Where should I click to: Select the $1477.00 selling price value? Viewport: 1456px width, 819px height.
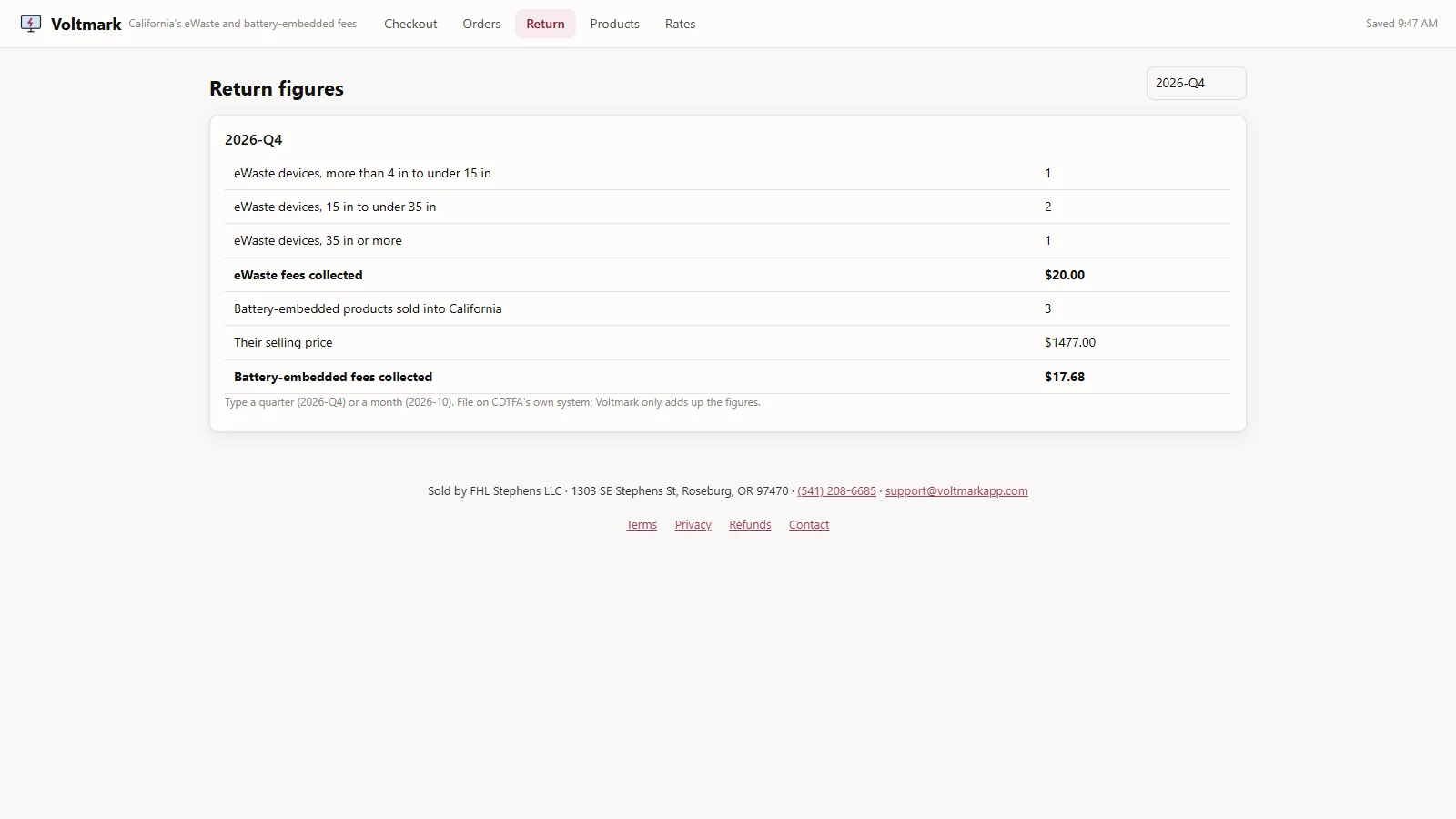[x=1070, y=342]
